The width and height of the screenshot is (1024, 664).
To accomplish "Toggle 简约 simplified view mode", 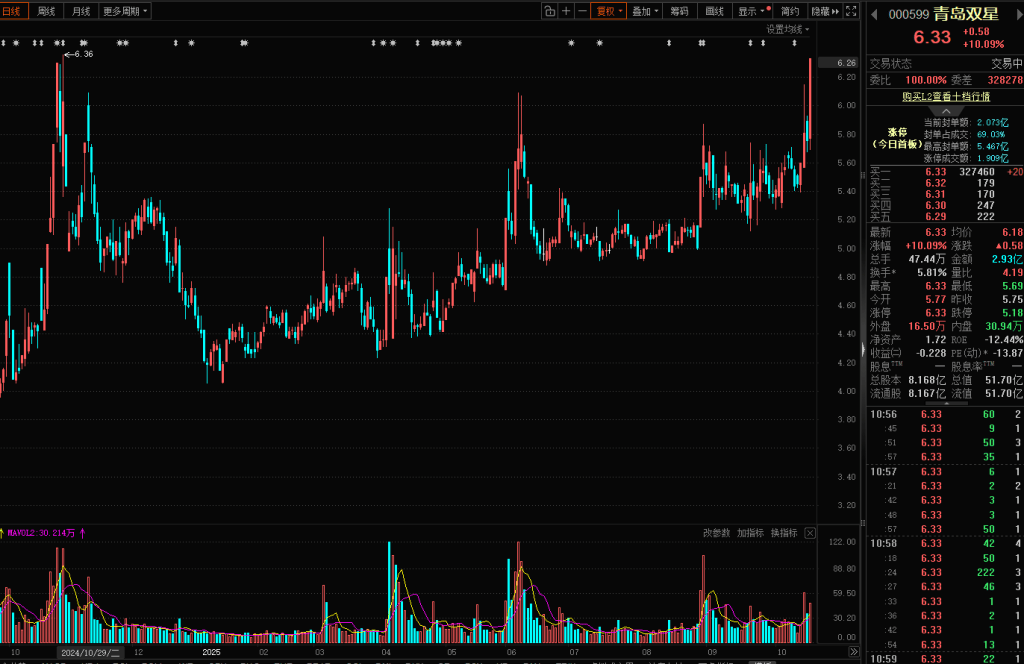I will point(790,11).
